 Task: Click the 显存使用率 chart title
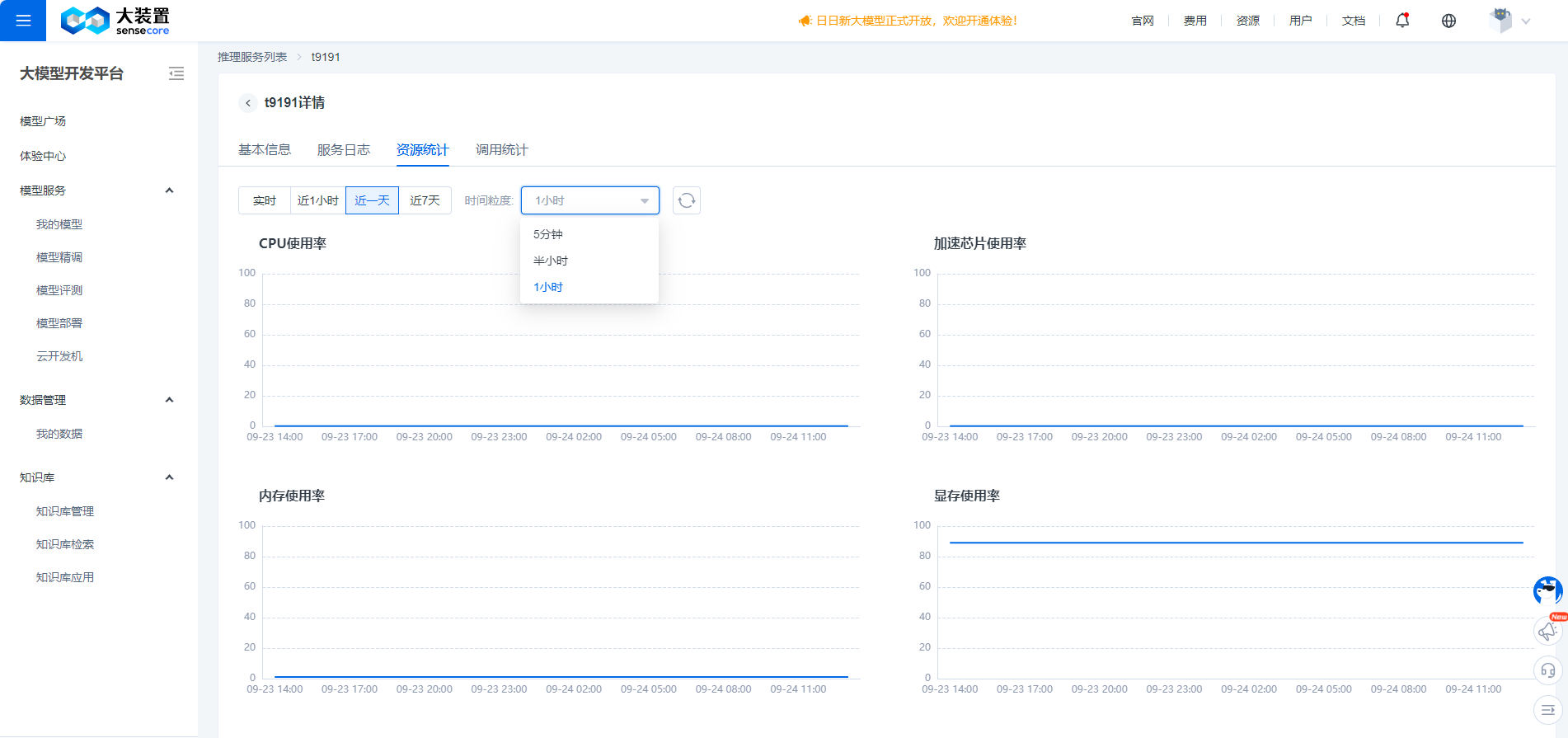coord(967,496)
